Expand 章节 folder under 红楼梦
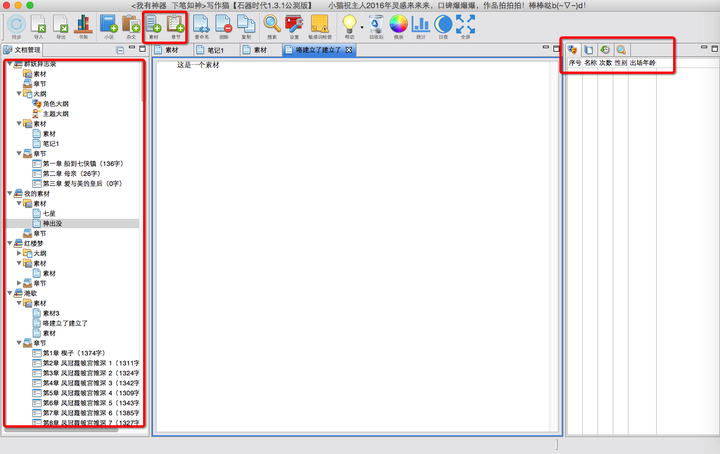 19,283
